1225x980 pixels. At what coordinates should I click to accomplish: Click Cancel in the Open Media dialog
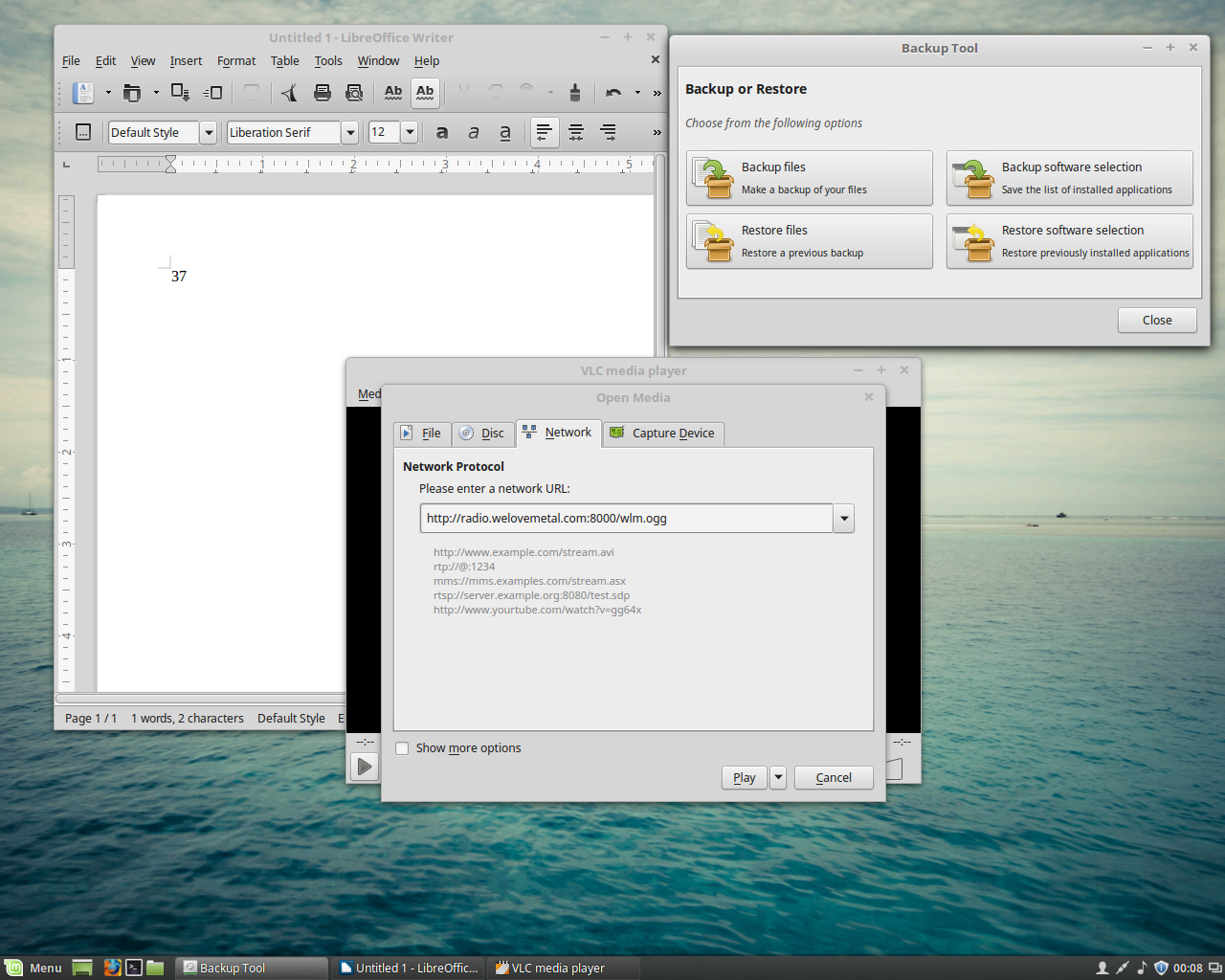click(834, 777)
